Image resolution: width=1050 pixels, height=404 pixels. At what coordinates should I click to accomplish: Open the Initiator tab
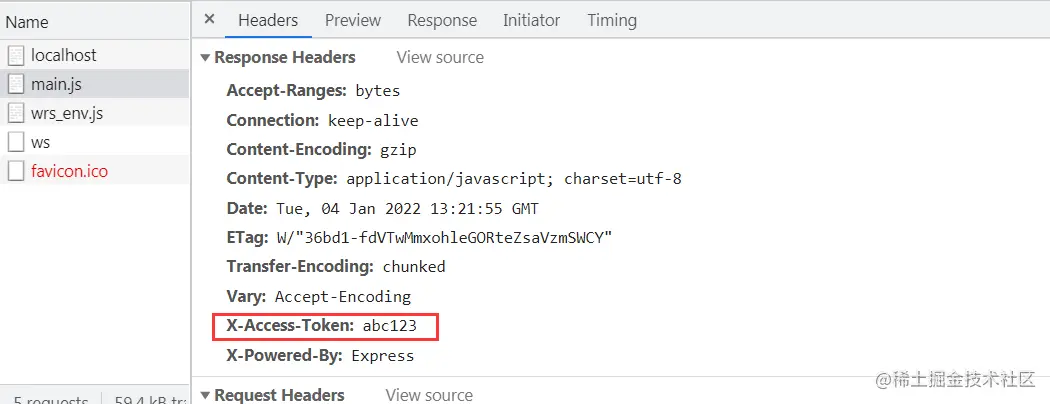coord(531,20)
